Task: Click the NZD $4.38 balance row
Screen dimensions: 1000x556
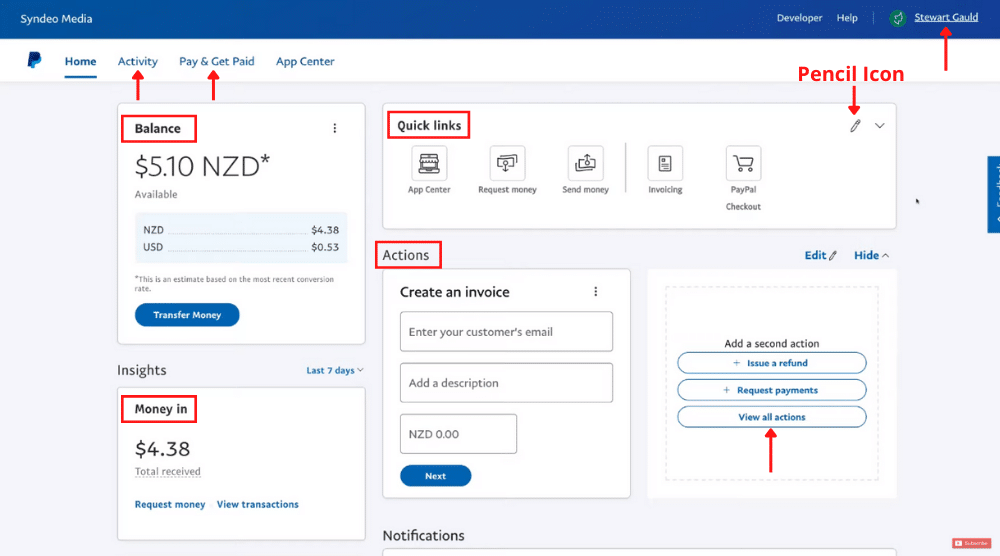Action: (241, 230)
